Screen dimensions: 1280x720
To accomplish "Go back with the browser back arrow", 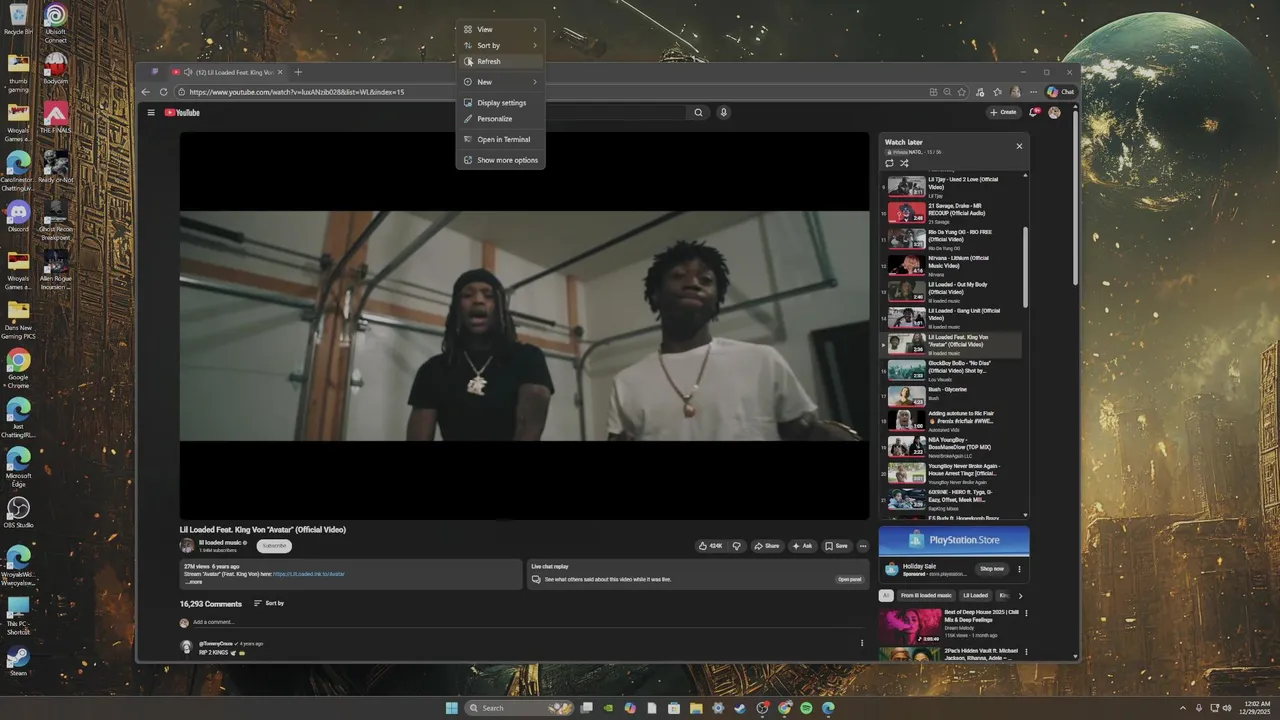I will click(x=146, y=92).
